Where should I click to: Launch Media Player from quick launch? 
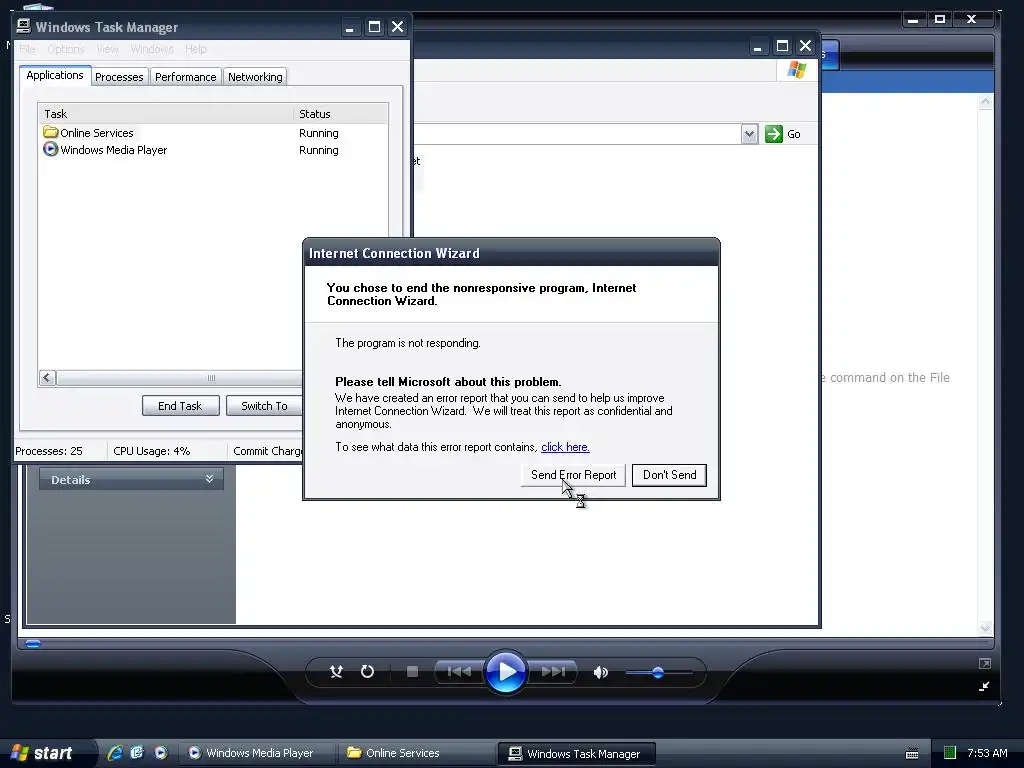[x=161, y=752]
